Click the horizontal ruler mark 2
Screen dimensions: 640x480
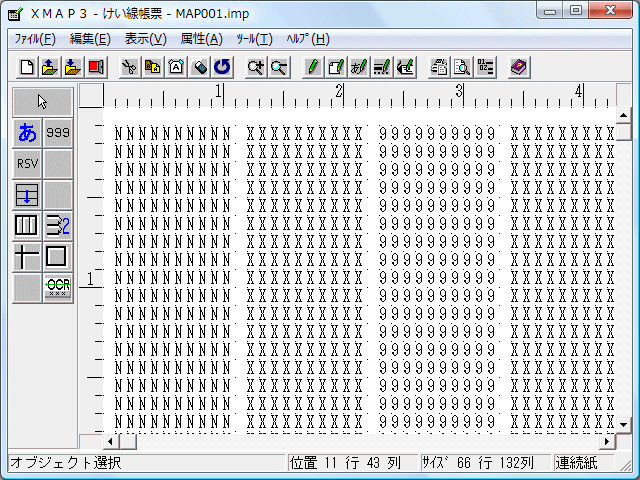[339, 91]
